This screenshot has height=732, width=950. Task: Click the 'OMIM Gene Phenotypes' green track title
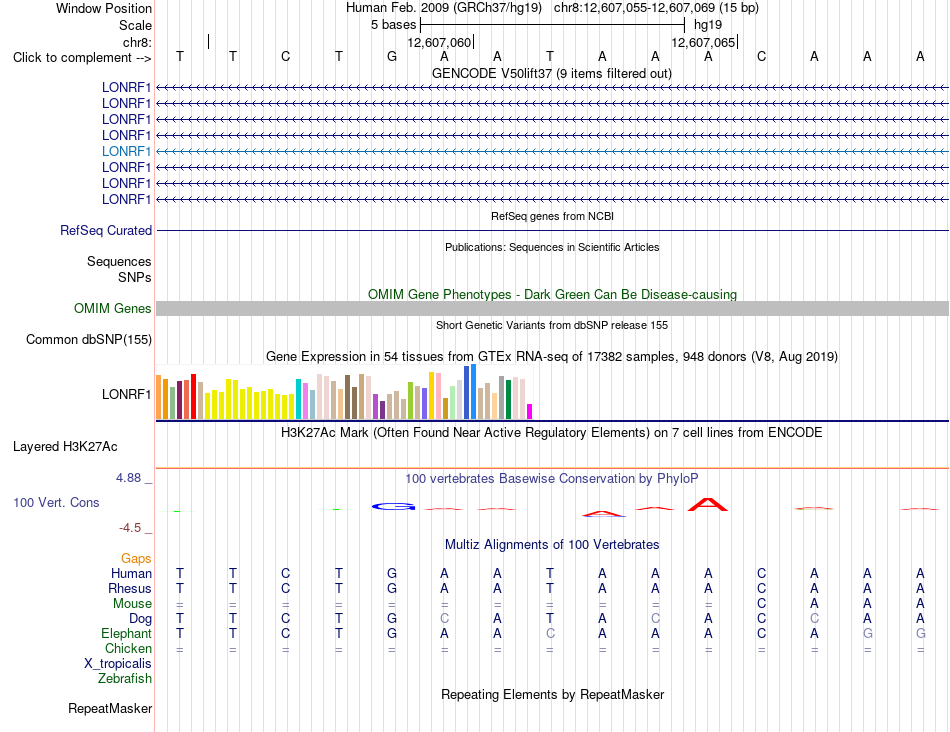click(x=552, y=294)
